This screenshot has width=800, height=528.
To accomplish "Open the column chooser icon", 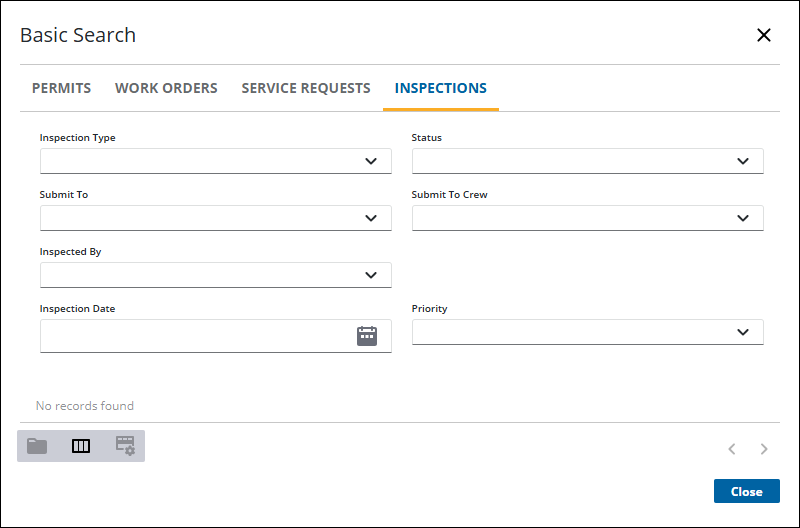I will point(81,446).
